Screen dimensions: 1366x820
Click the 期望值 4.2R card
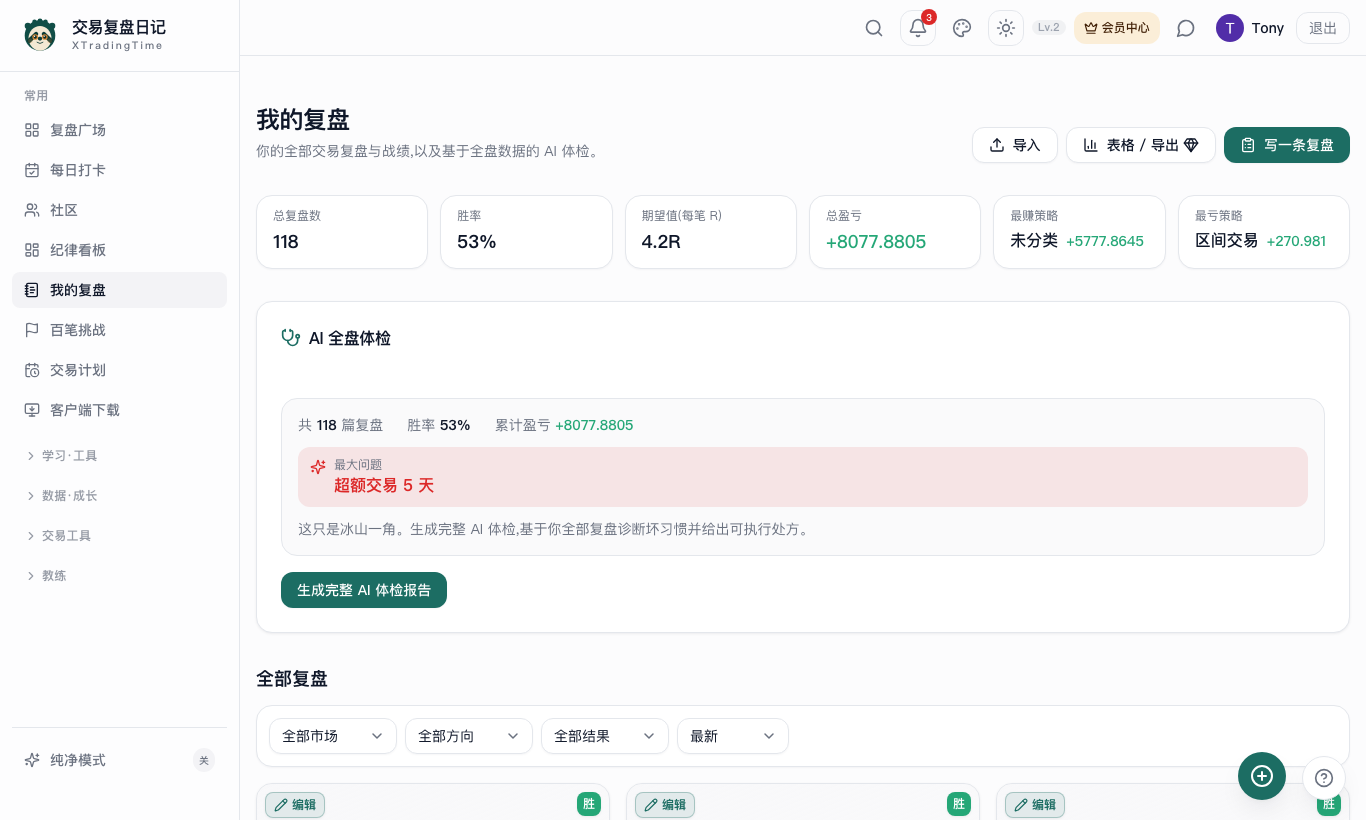click(711, 232)
